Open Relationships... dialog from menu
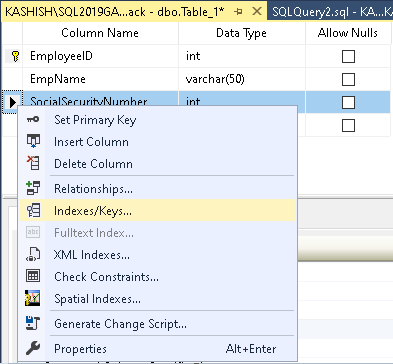This screenshot has height=364, width=393. tap(157, 189)
